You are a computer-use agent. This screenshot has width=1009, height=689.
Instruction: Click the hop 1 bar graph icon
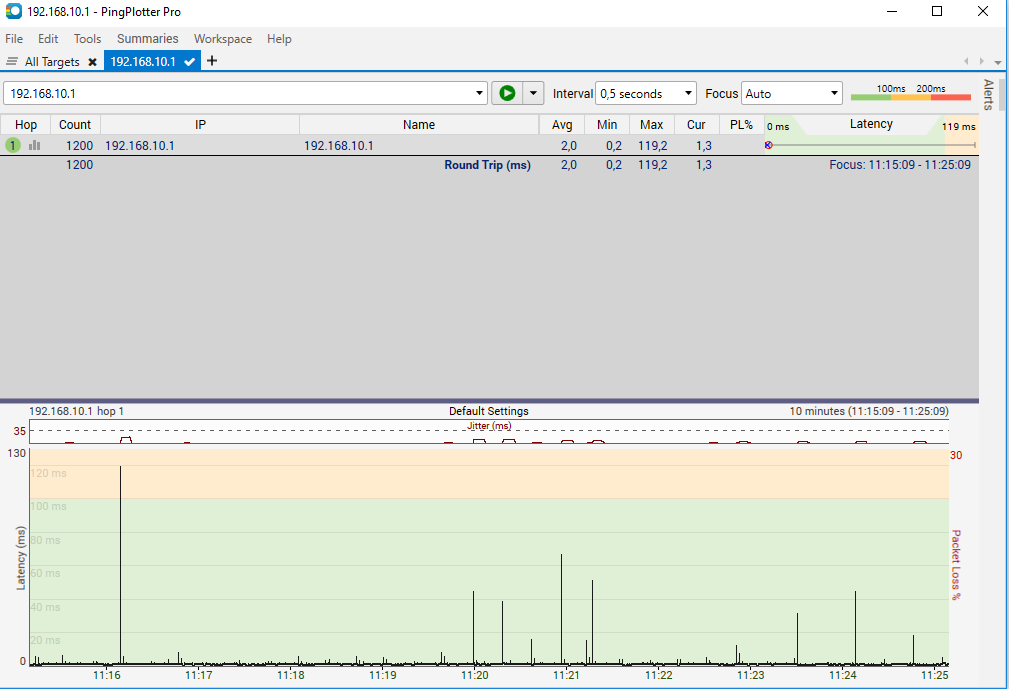click(35, 145)
